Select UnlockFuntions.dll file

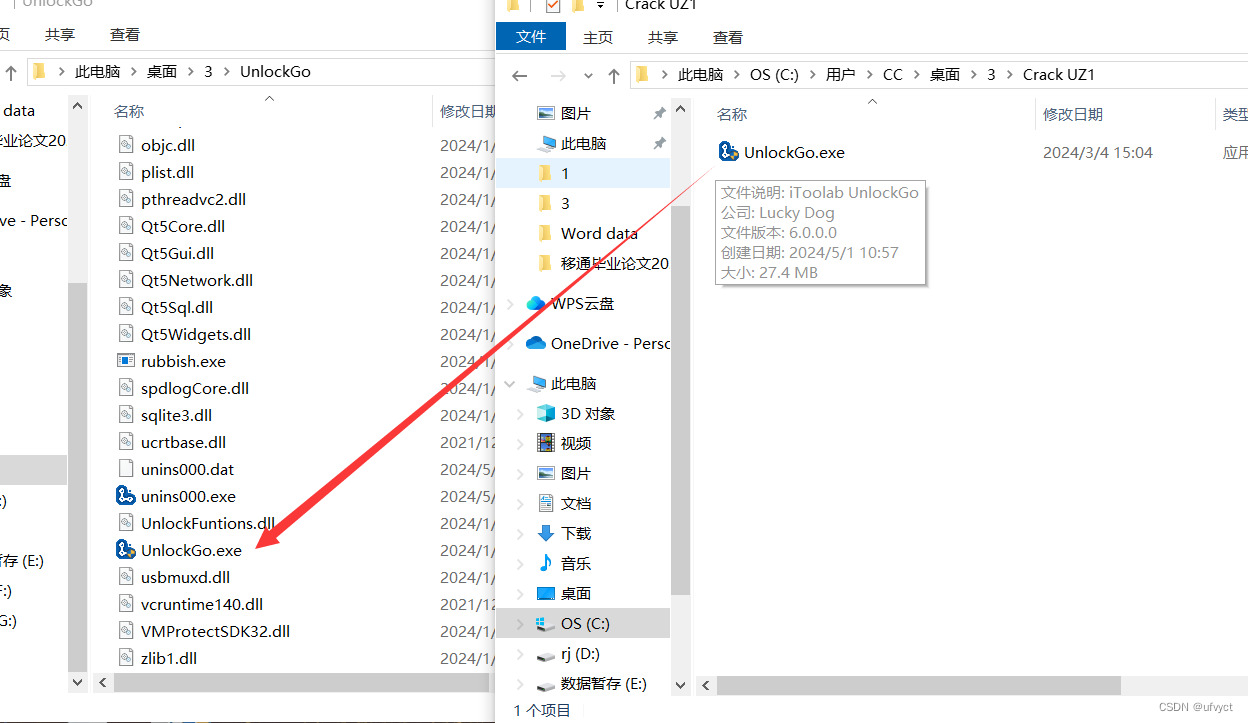[x=208, y=523]
